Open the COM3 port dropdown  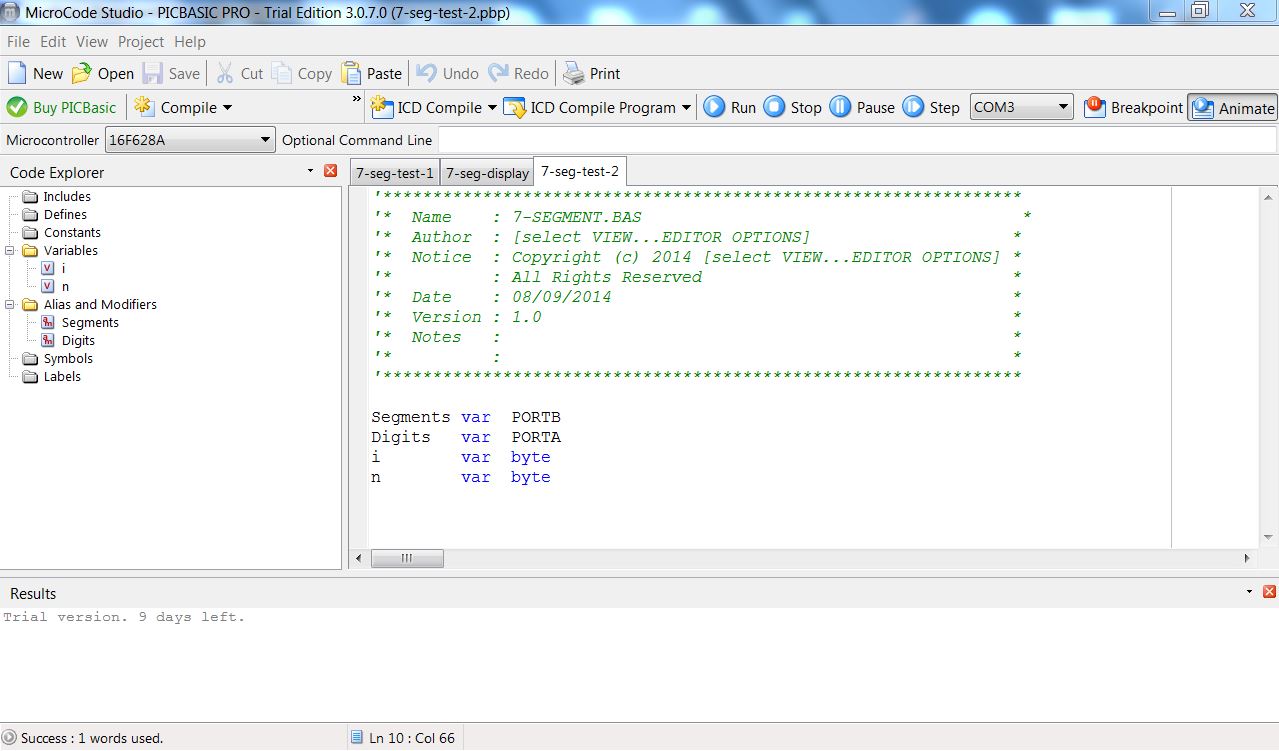[x=1062, y=107]
